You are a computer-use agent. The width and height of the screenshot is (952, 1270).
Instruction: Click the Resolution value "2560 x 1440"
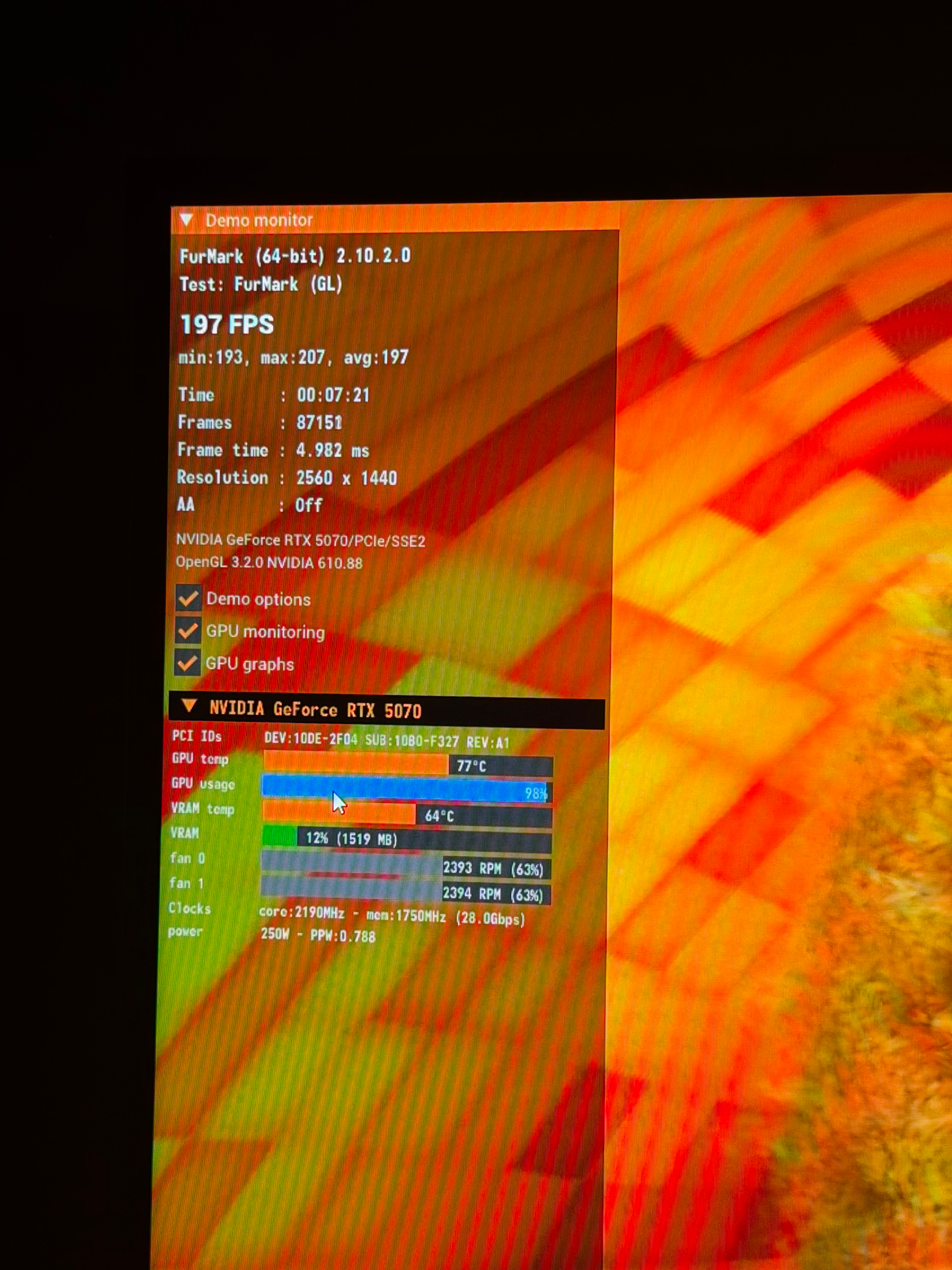346,478
